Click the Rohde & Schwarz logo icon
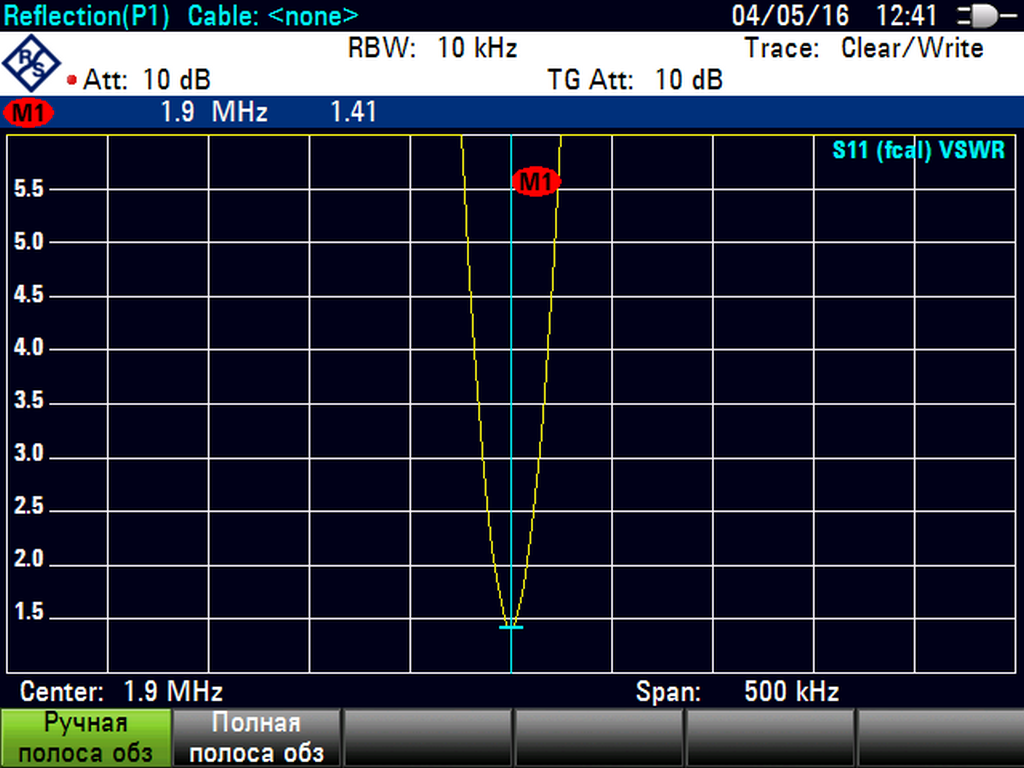The image size is (1024, 768). (32, 63)
